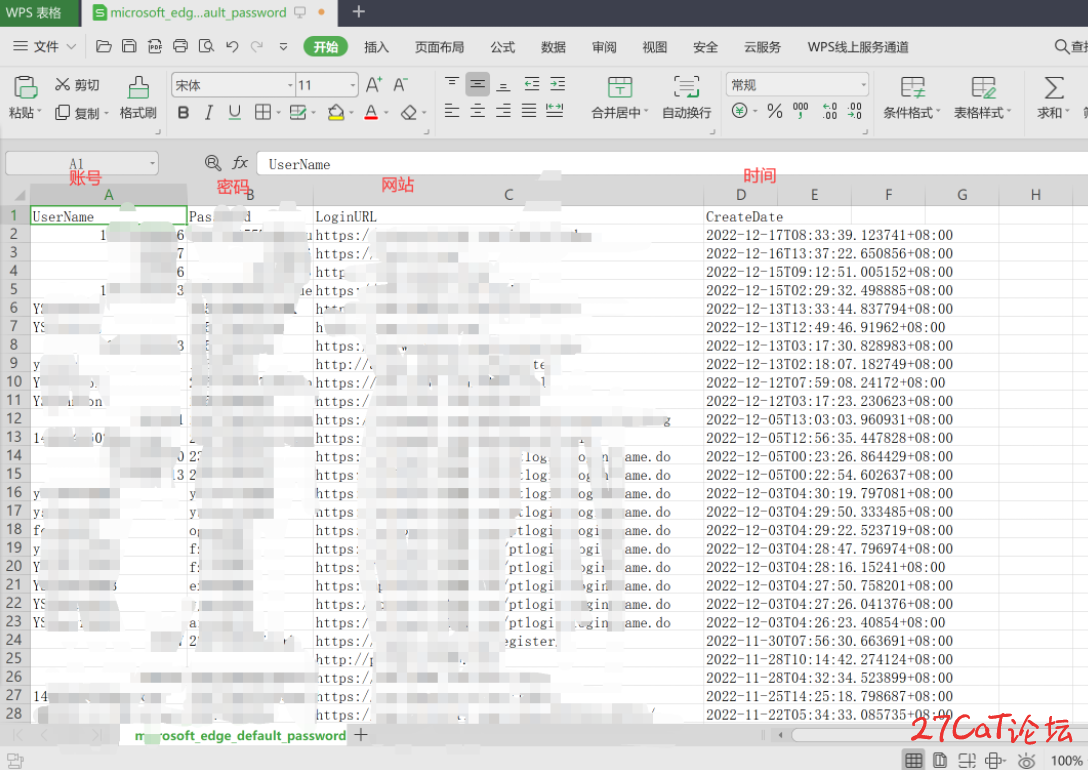Open the 常规 number format dropdown
The width and height of the screenshot is (1088, 770).
(863, 85)
